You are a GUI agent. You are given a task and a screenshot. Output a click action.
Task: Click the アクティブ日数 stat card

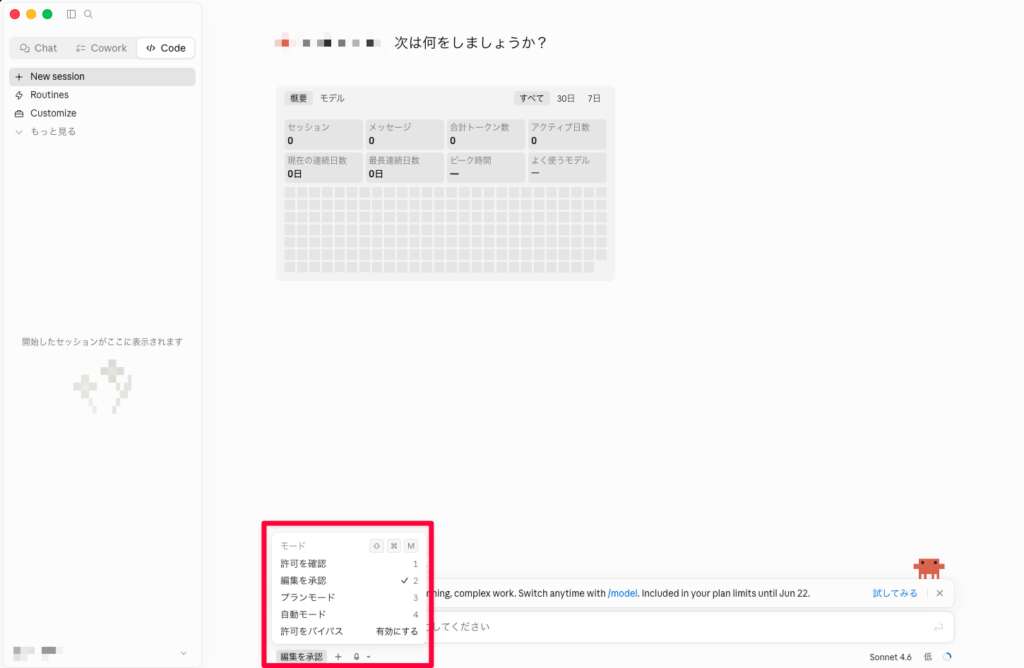point(567,134)
